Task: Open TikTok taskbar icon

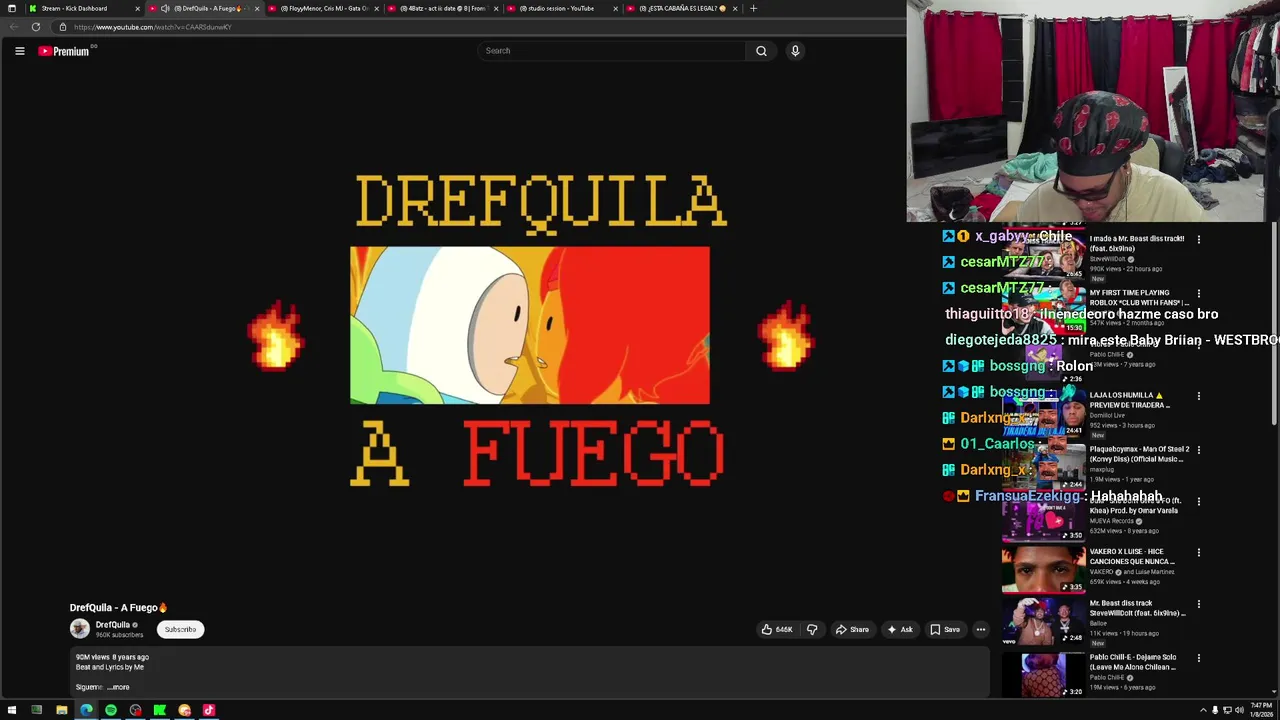Action: 209,710
